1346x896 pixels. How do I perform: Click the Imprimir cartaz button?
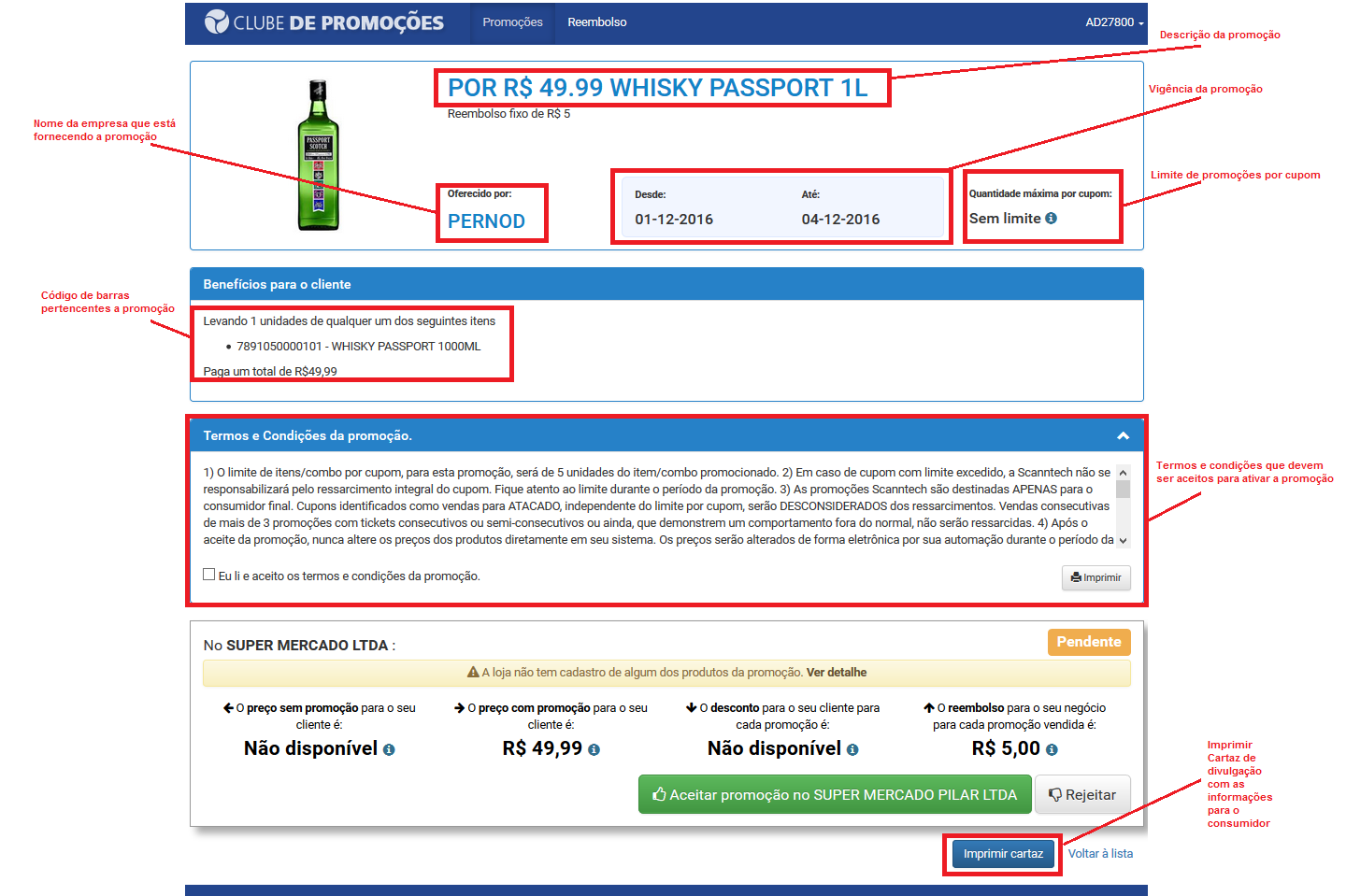[x=1003, y=854]
